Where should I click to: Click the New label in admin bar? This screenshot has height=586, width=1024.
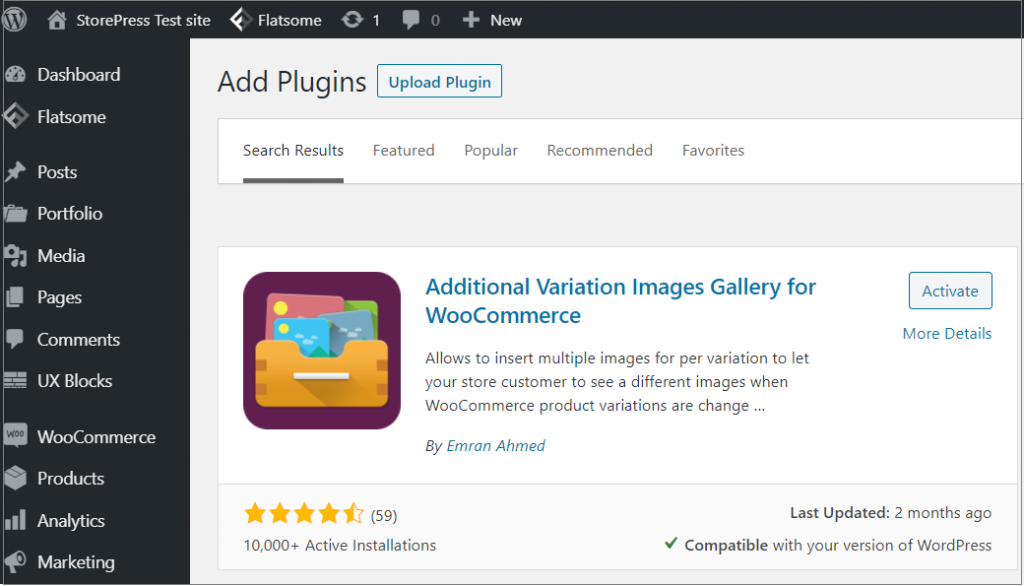coord(506,20)
